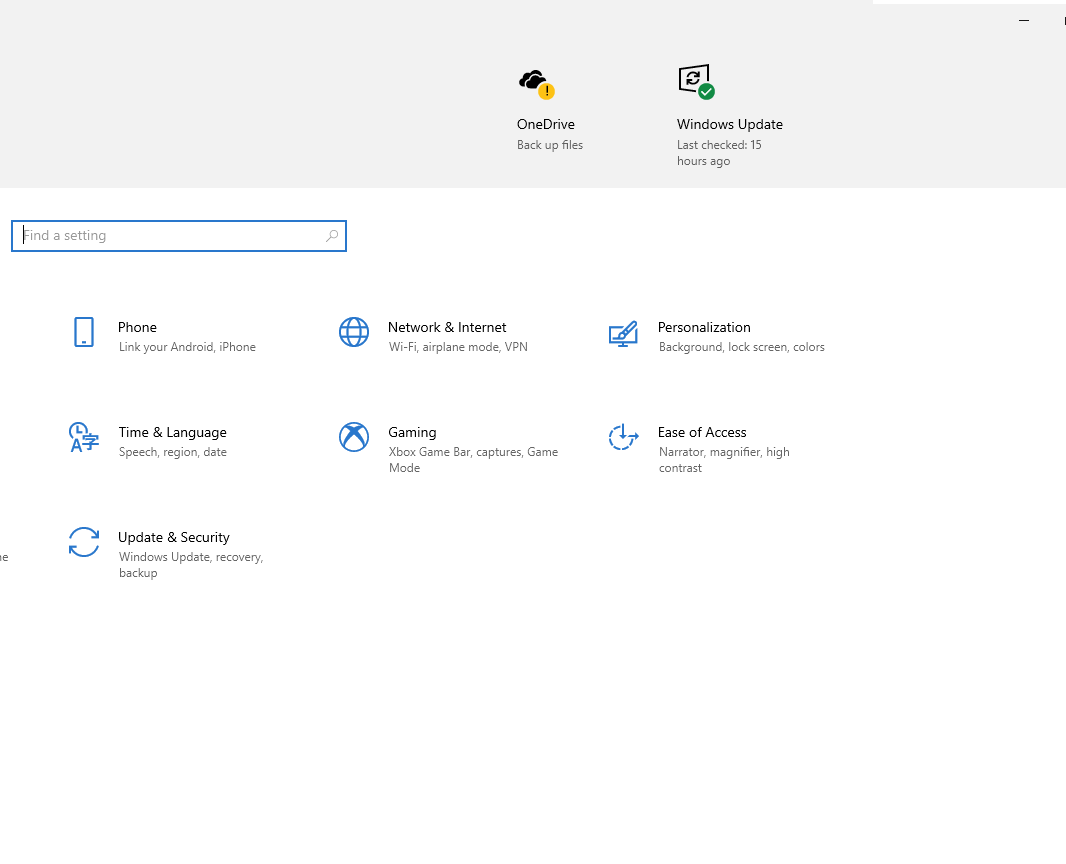Click 'Link your Android, iPhone' description
The image size is (1066, 864).
(x=187, y=347)
